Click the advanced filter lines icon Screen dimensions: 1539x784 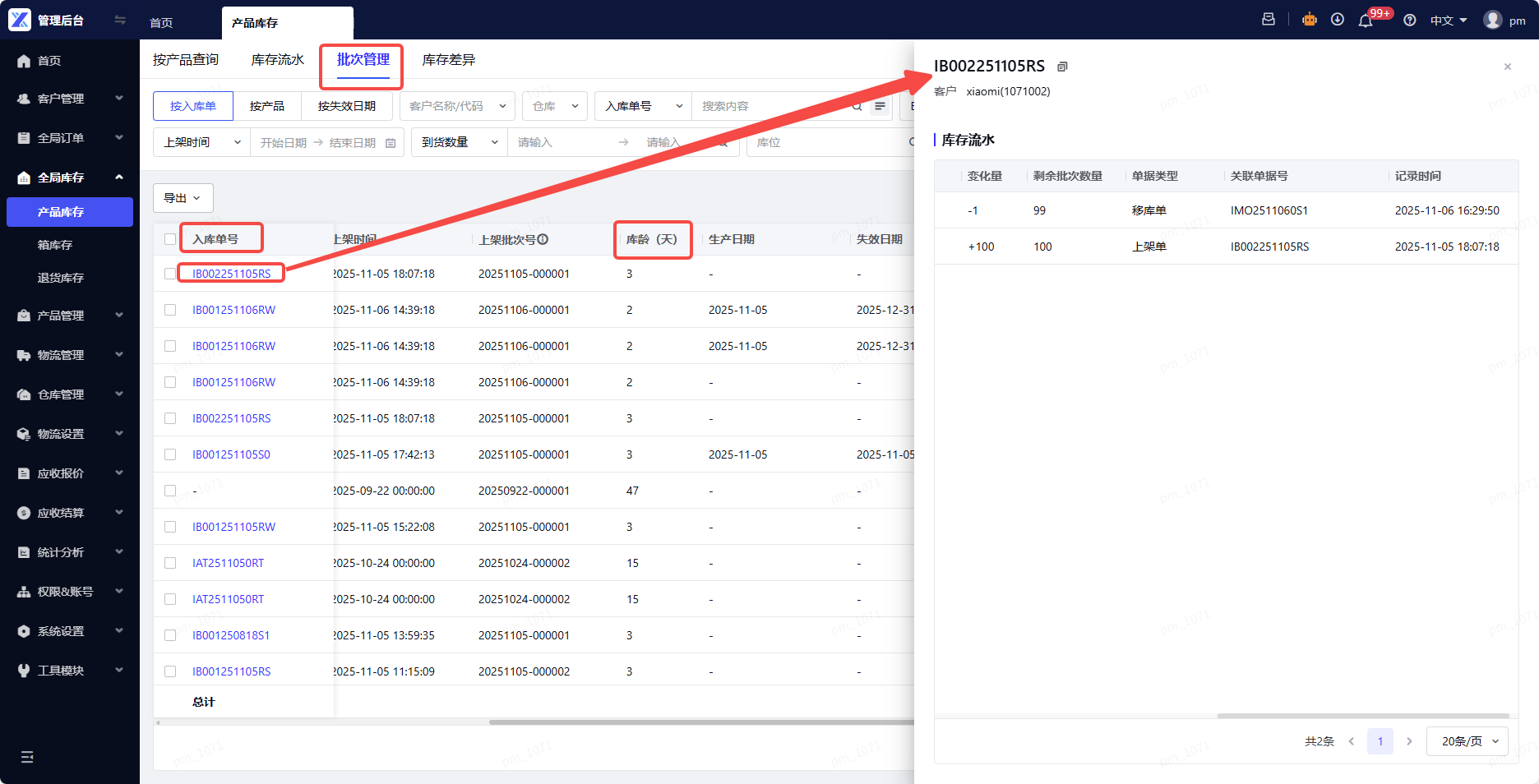pos(880,106)
